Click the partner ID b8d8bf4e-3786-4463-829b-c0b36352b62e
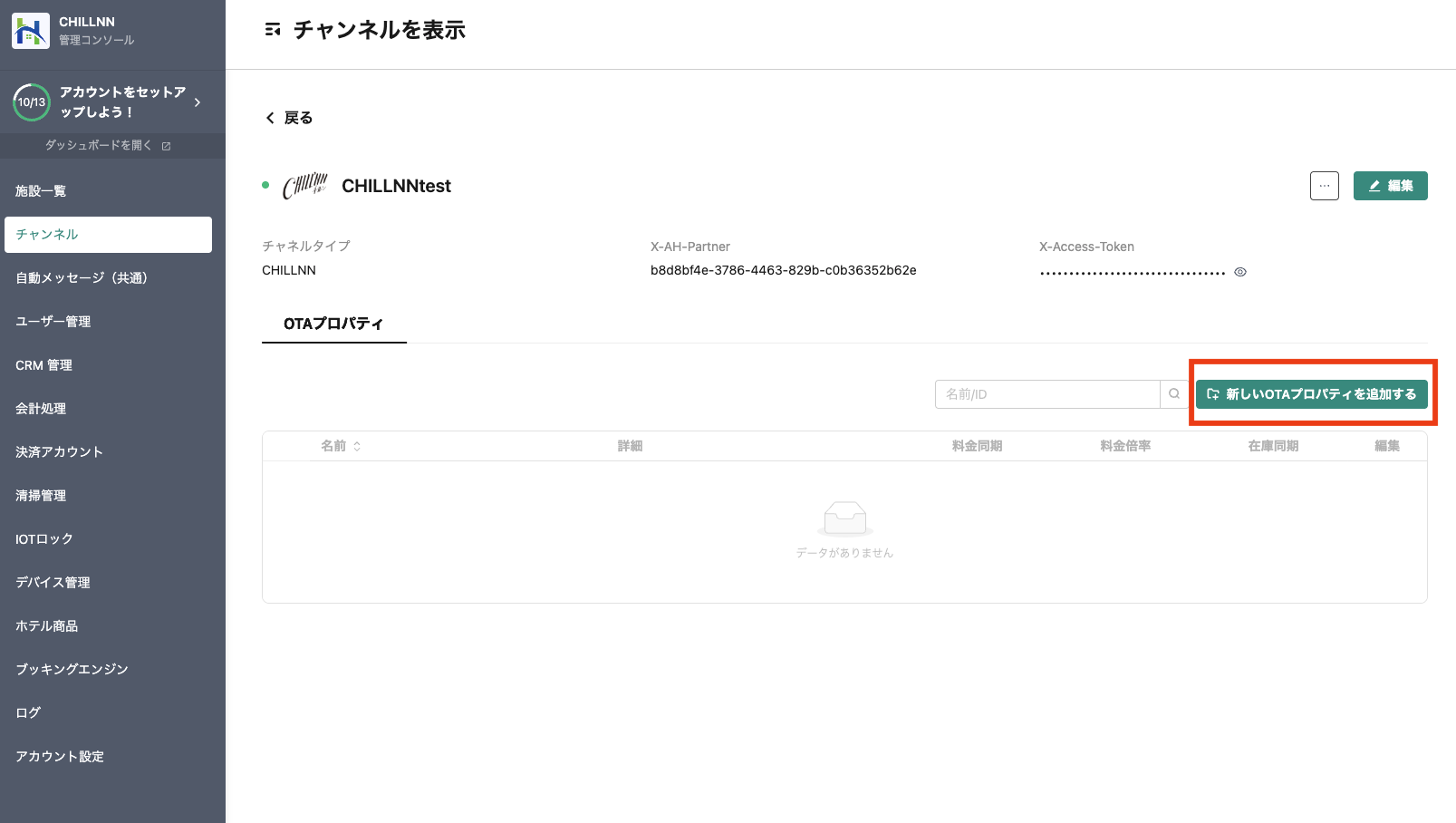The width and height of the screenshot is (1456, 823). [784, 270]
